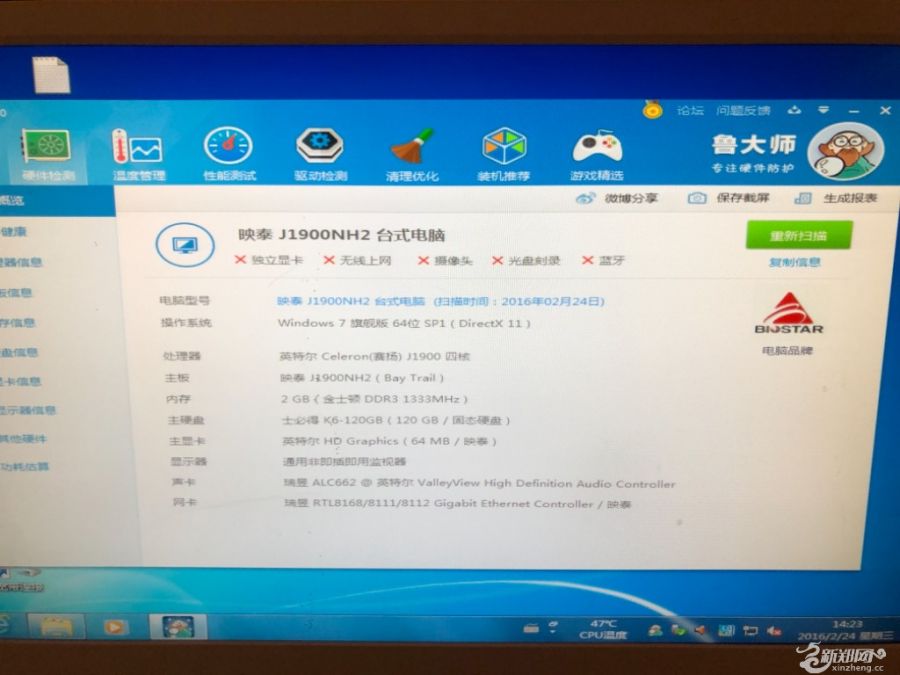Click the RTL8168/8111/8112 Ethernet controller text
The height and width of the screenshot is (675, 900).
457,504
